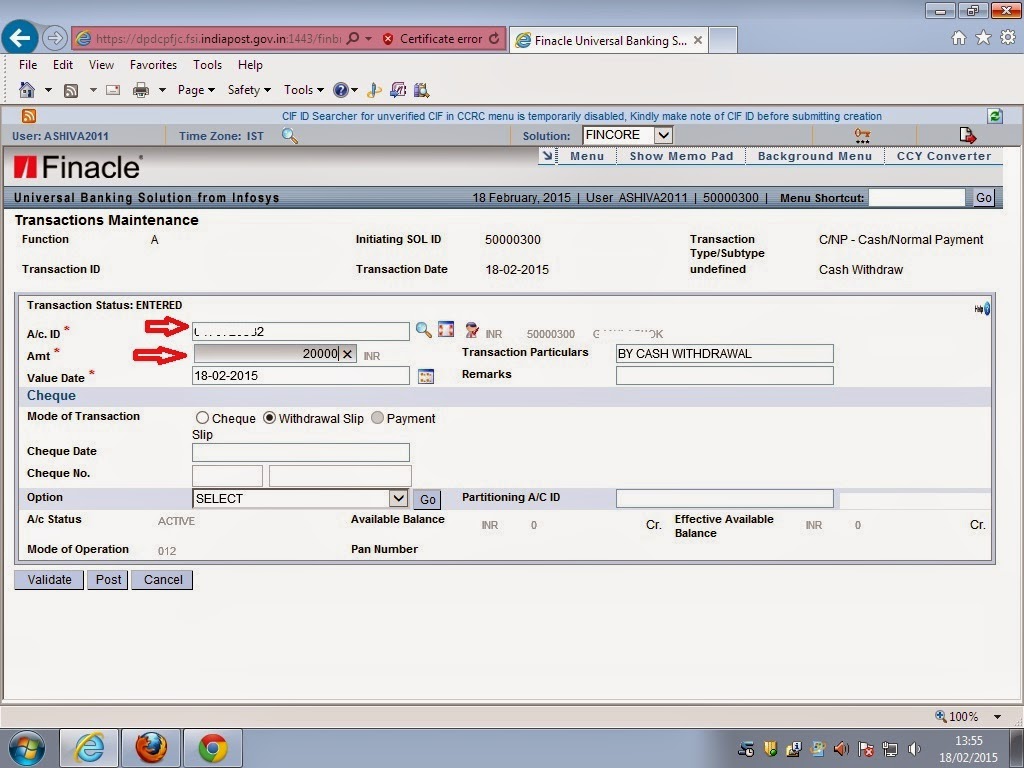This screenshot has height=768, width=1024.
Task: Clear the Amt field with the X
Action: coord(347,354)
